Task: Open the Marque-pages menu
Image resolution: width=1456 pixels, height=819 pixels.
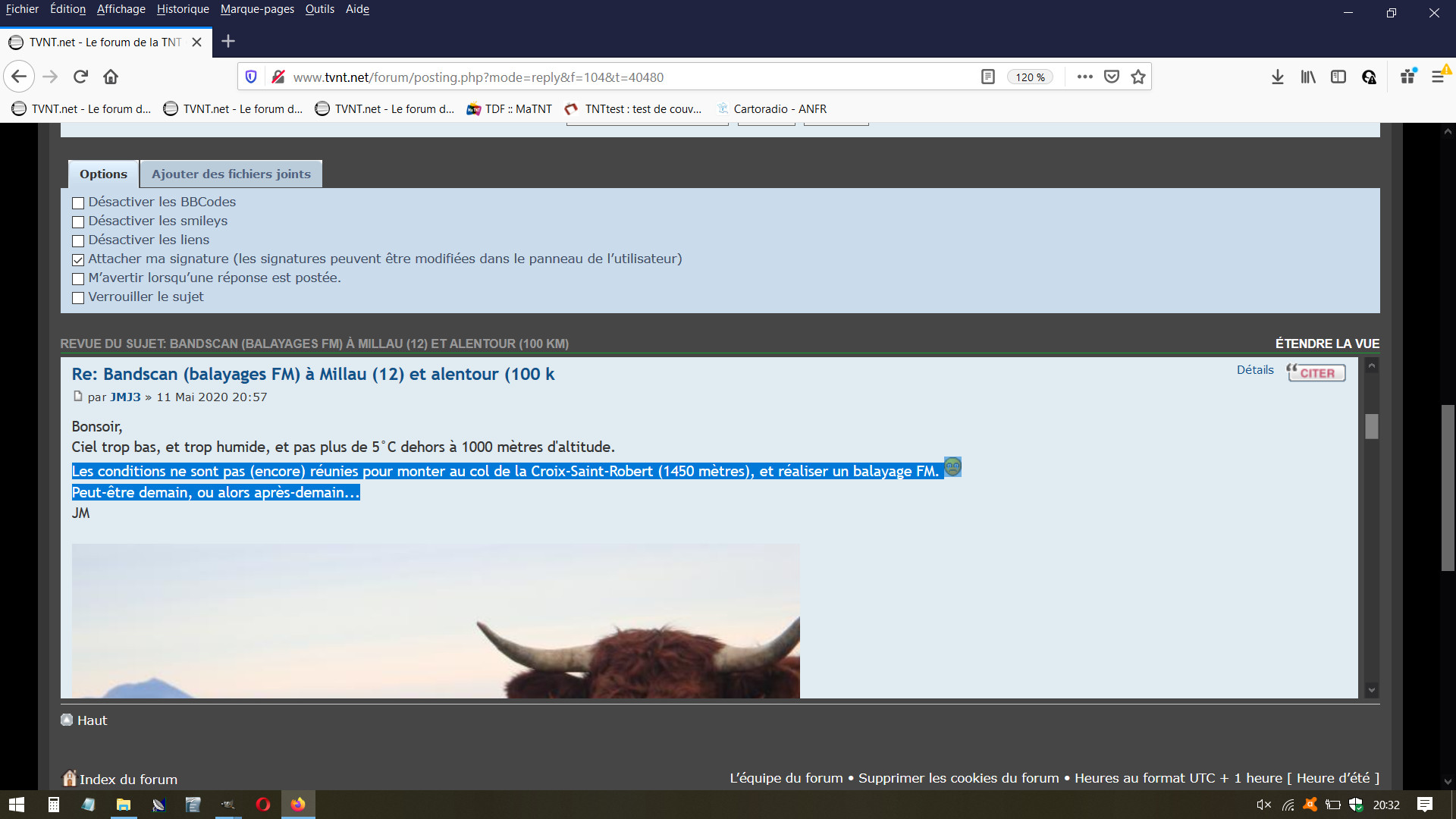Action: [x=257, y=9]
